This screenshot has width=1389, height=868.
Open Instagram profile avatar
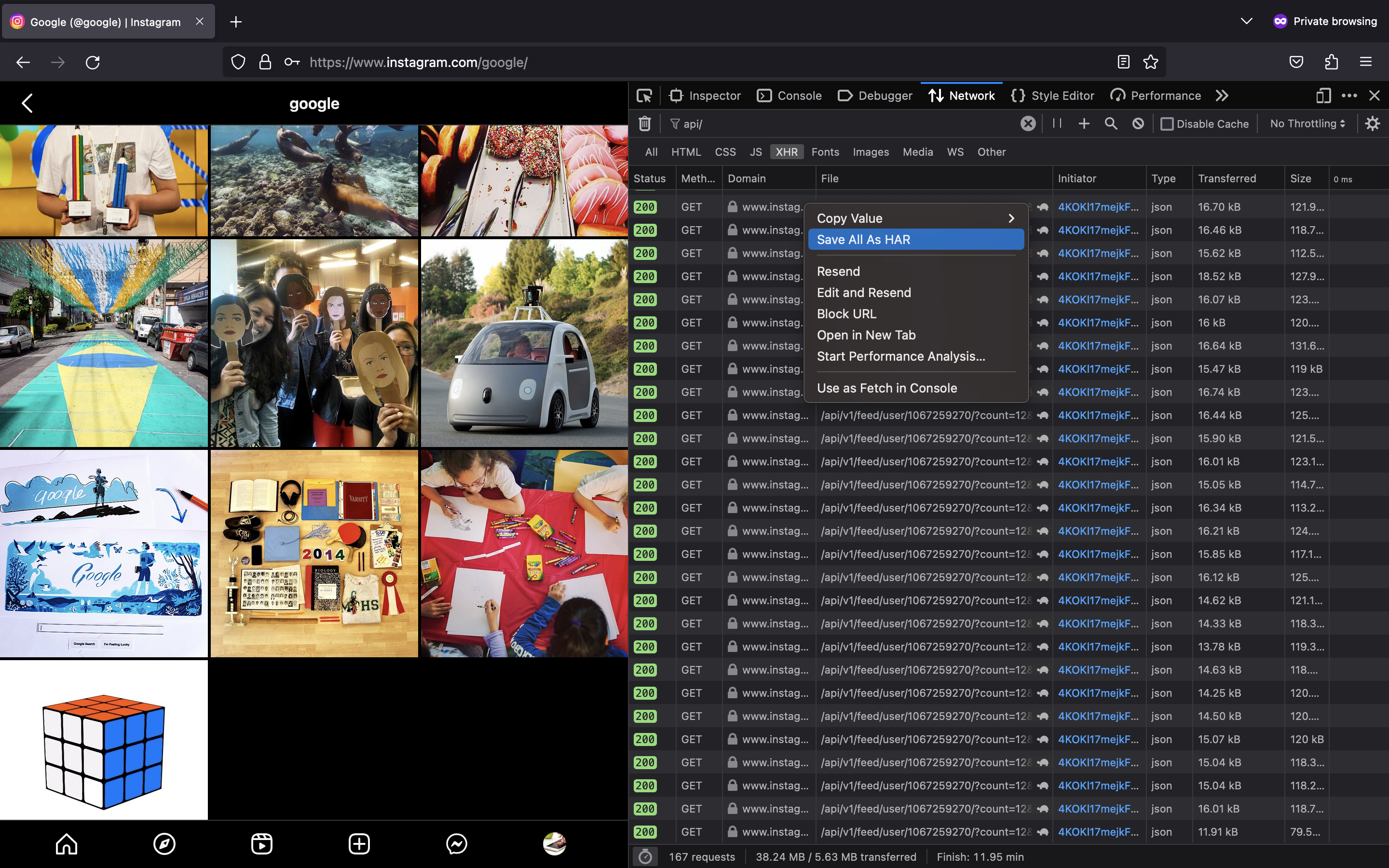pyautogui.click(x=555, y=844)
